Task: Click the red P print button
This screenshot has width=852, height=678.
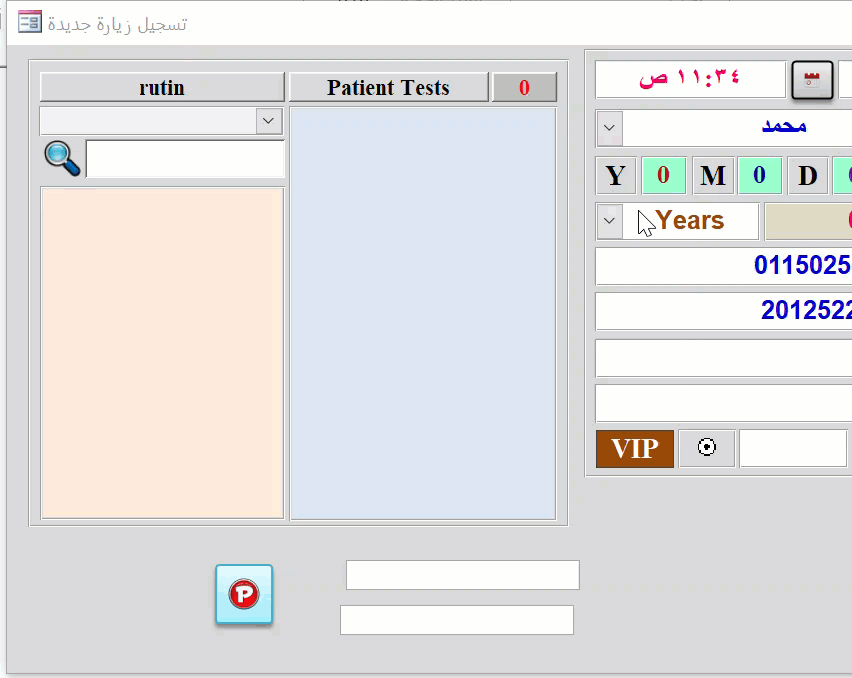Action: 244,594
